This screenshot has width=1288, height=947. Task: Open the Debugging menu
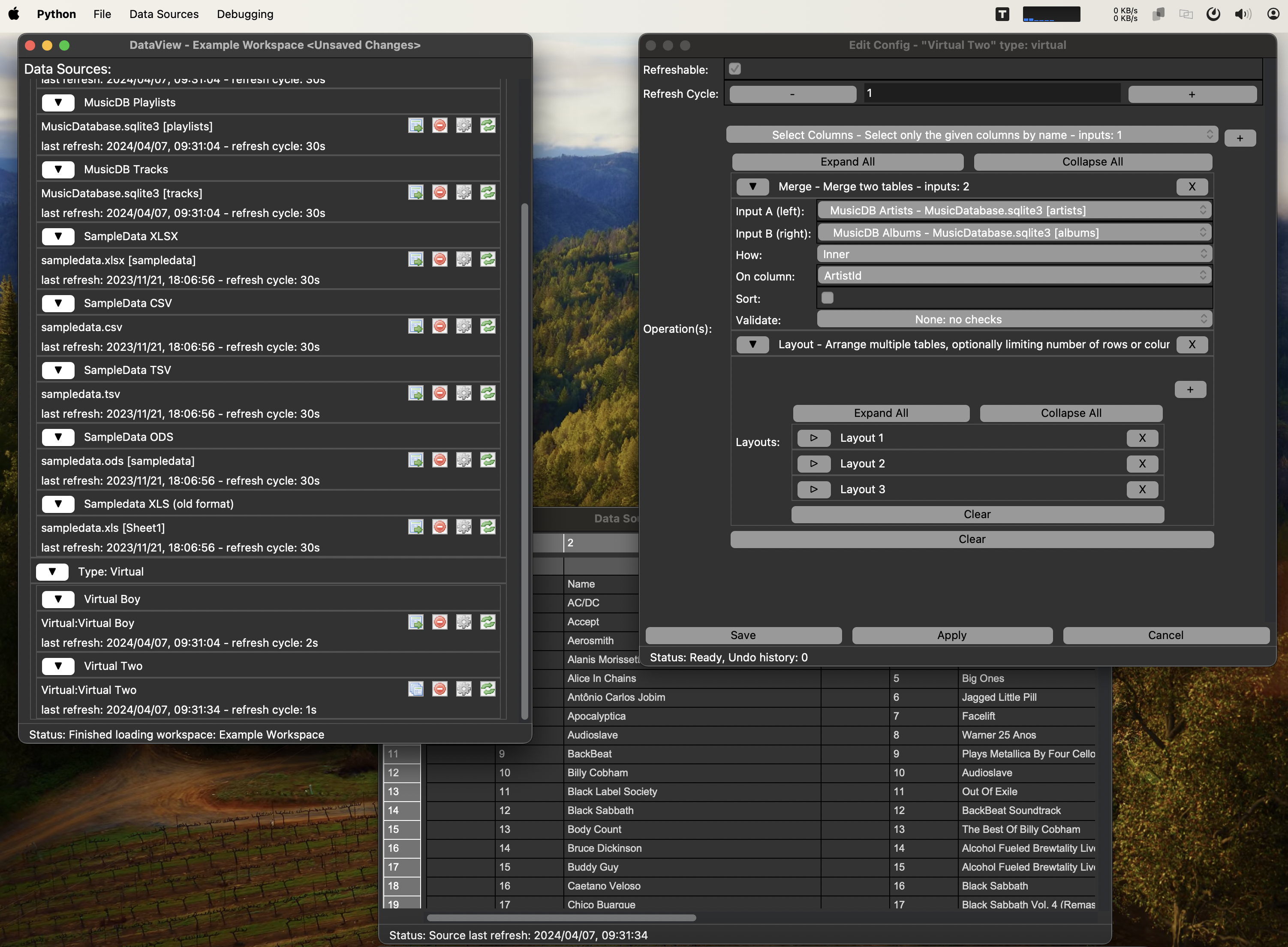coord(245,14)
